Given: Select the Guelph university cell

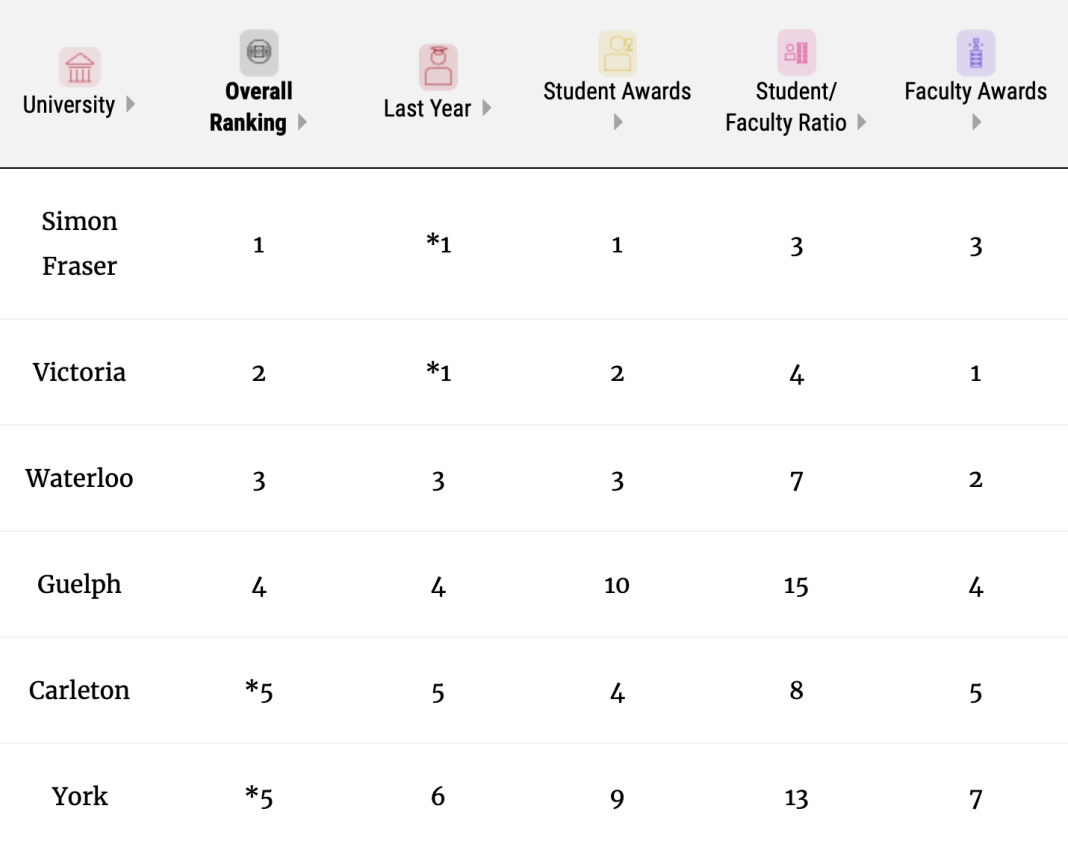Looking at the screenshot, I should (79, 584).
